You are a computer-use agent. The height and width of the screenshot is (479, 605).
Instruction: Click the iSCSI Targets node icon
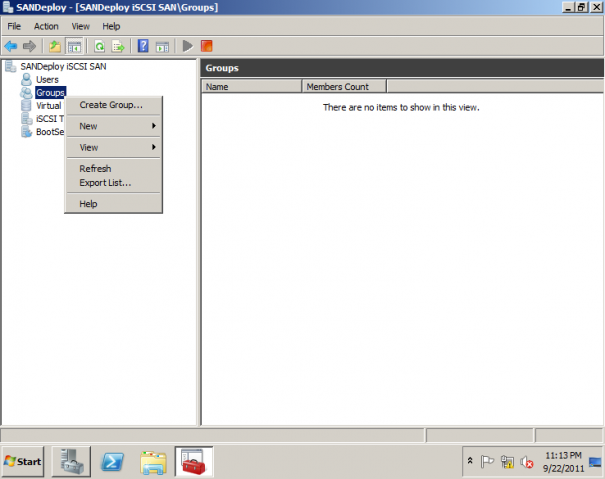[27, 118]
